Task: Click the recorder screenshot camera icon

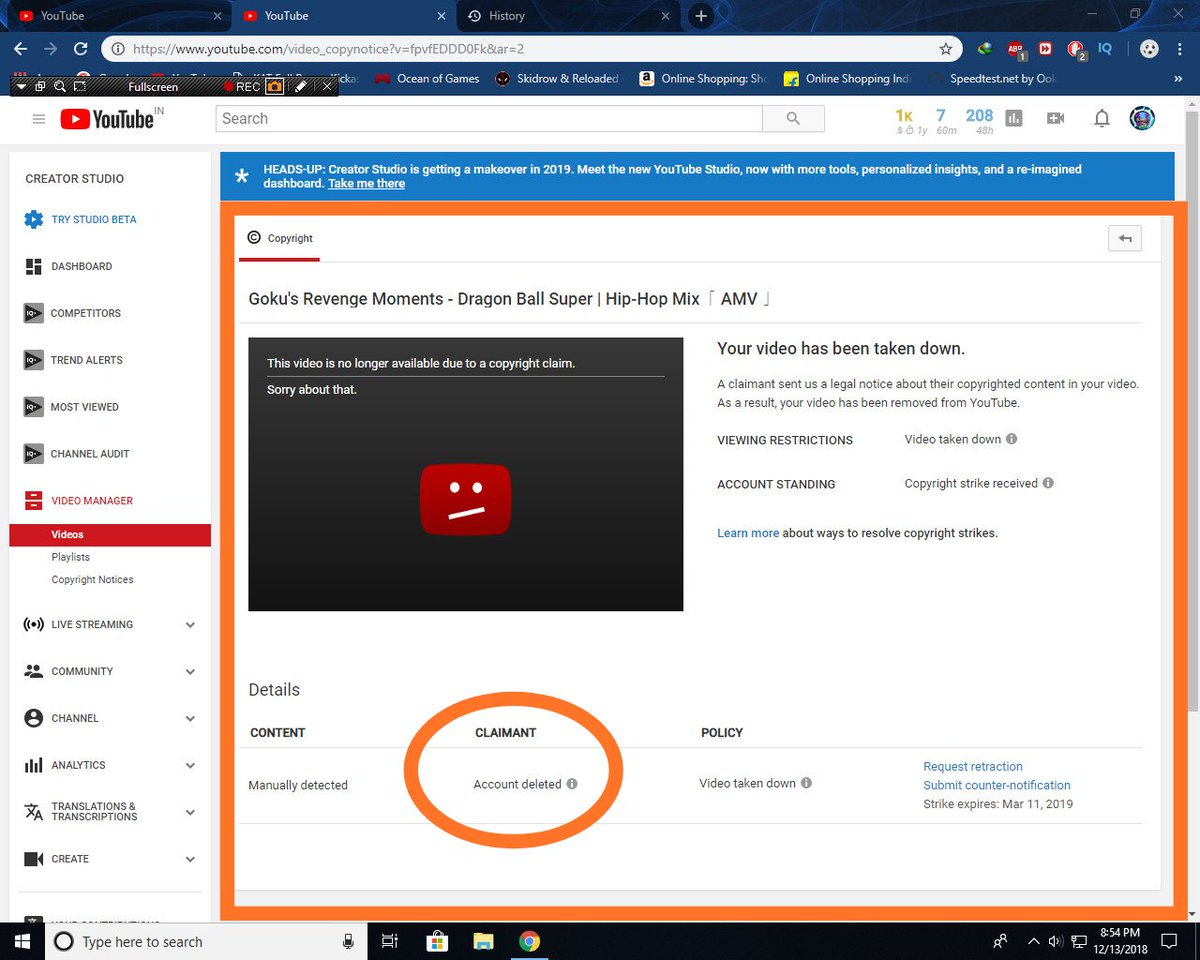Action: click(274, 87)
